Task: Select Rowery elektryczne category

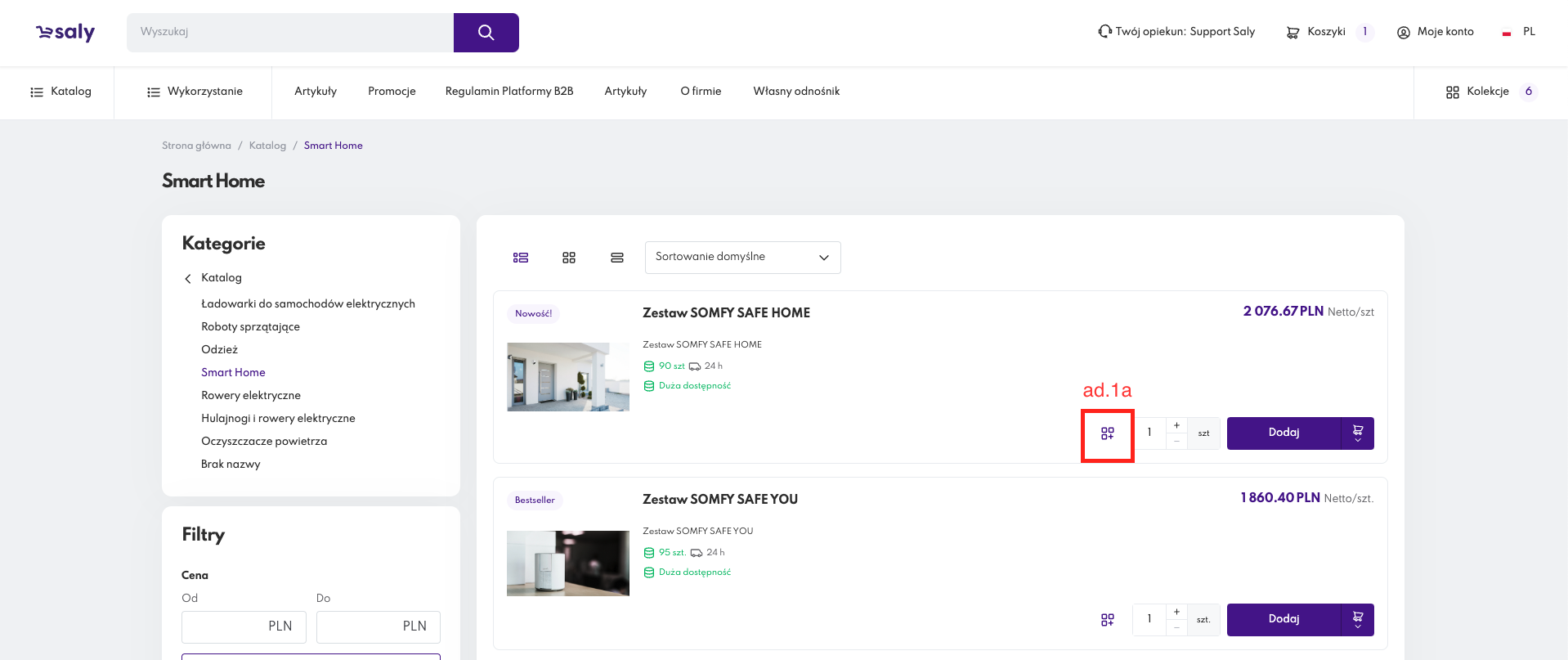Action: (x=250, y=395)
